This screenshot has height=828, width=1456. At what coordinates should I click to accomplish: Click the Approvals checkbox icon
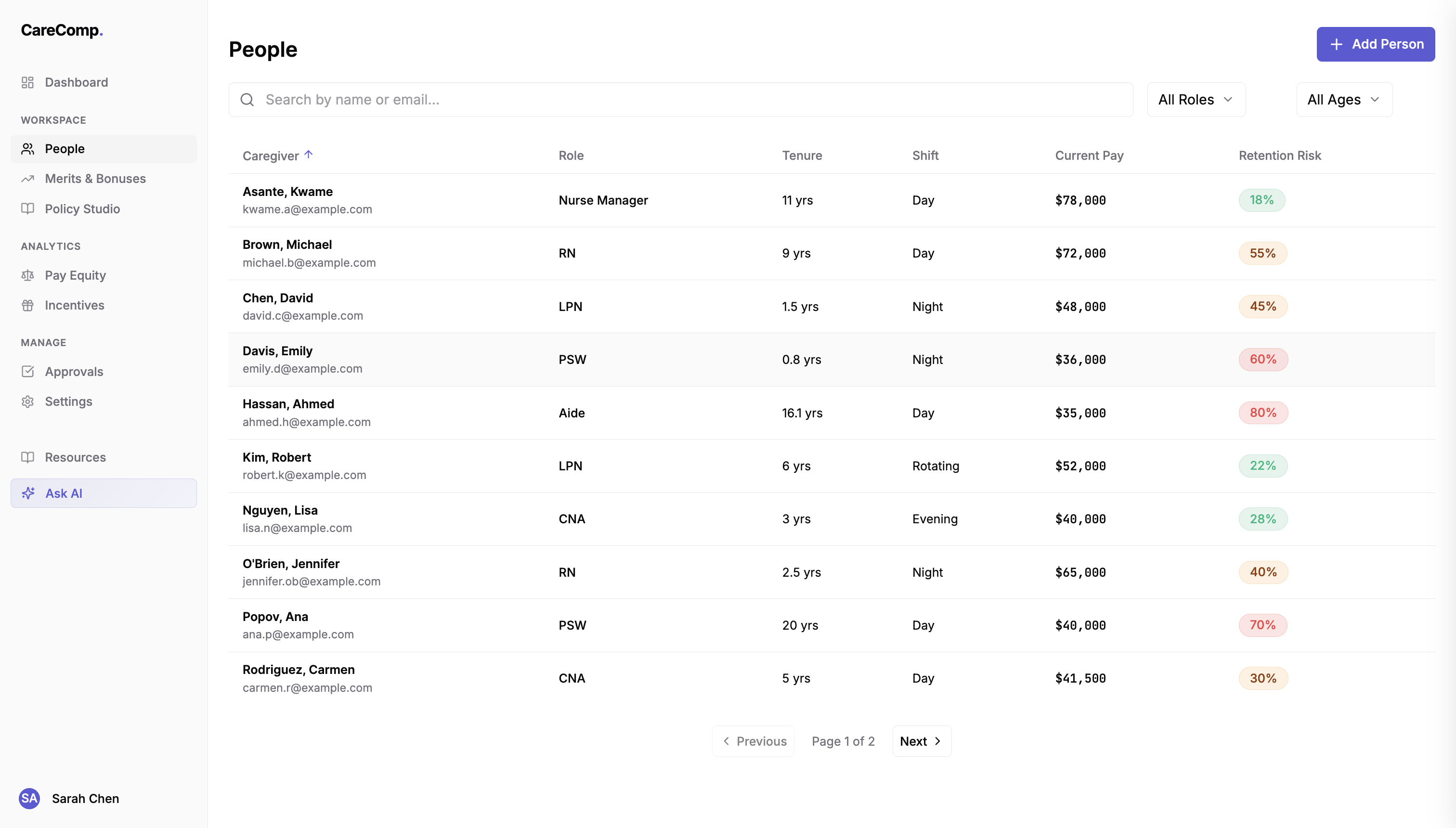coord(27,371)
